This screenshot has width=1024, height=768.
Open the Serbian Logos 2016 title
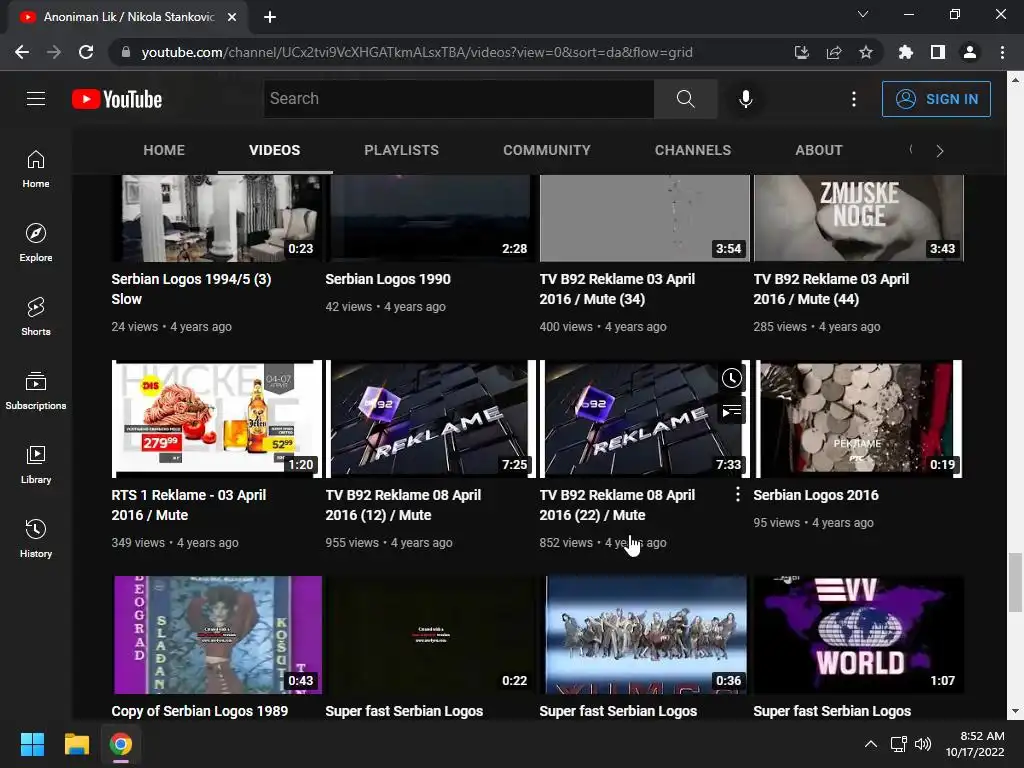coord(816,495)
